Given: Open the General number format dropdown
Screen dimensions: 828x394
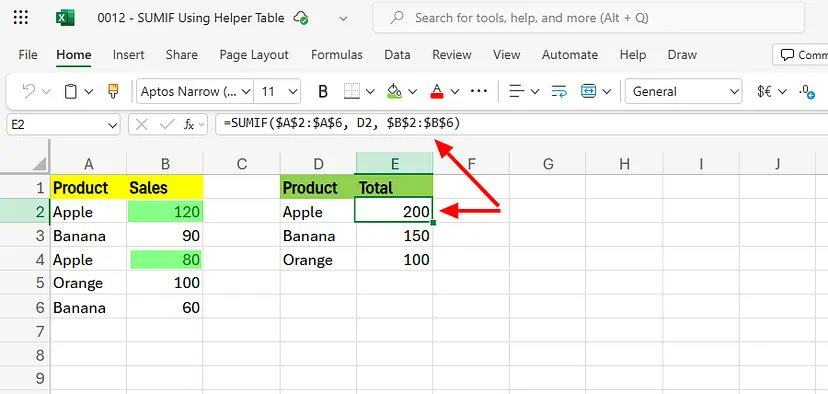Looking at the screenshot, I should tap(683, 92).
